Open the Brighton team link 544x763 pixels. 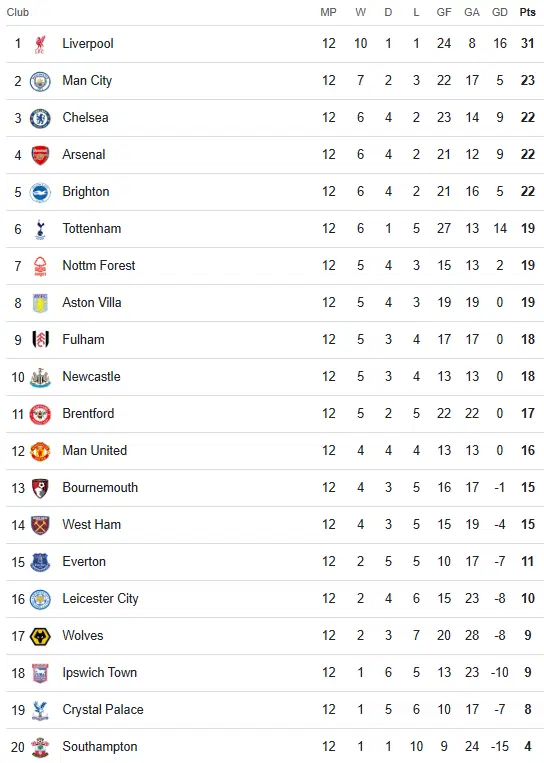tap(86, 192)
